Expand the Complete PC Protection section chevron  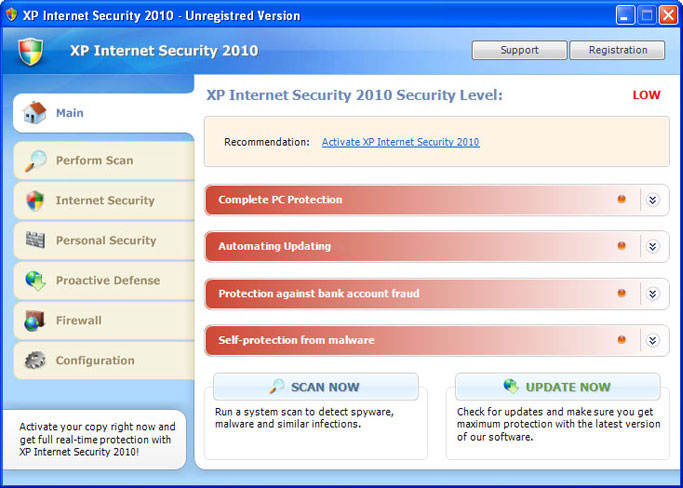point(652,200)
